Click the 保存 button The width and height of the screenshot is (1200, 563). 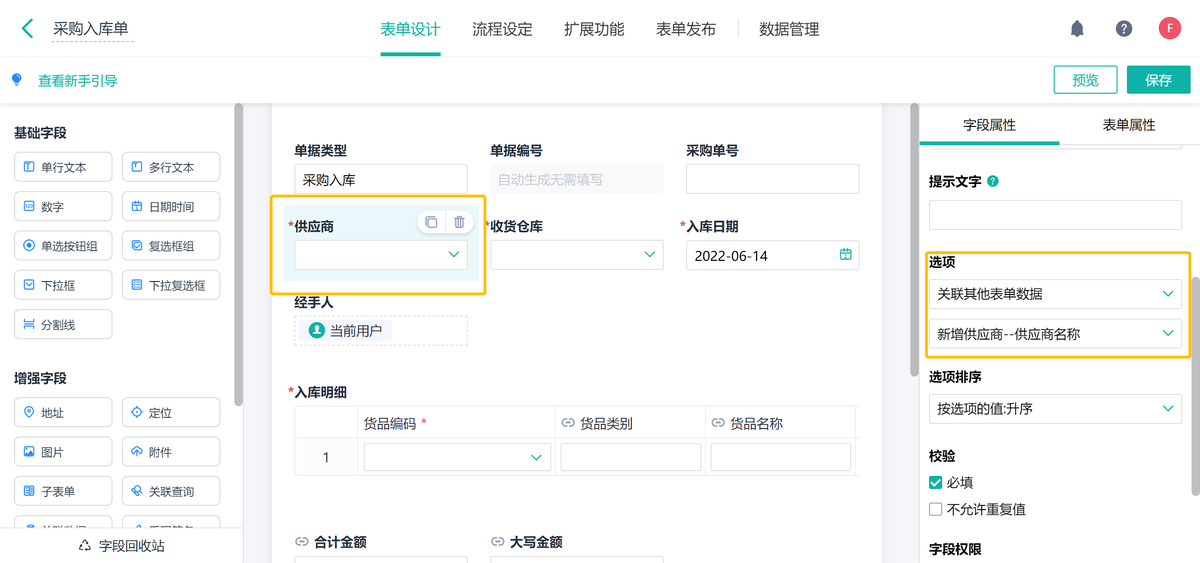coord(1158,80)
